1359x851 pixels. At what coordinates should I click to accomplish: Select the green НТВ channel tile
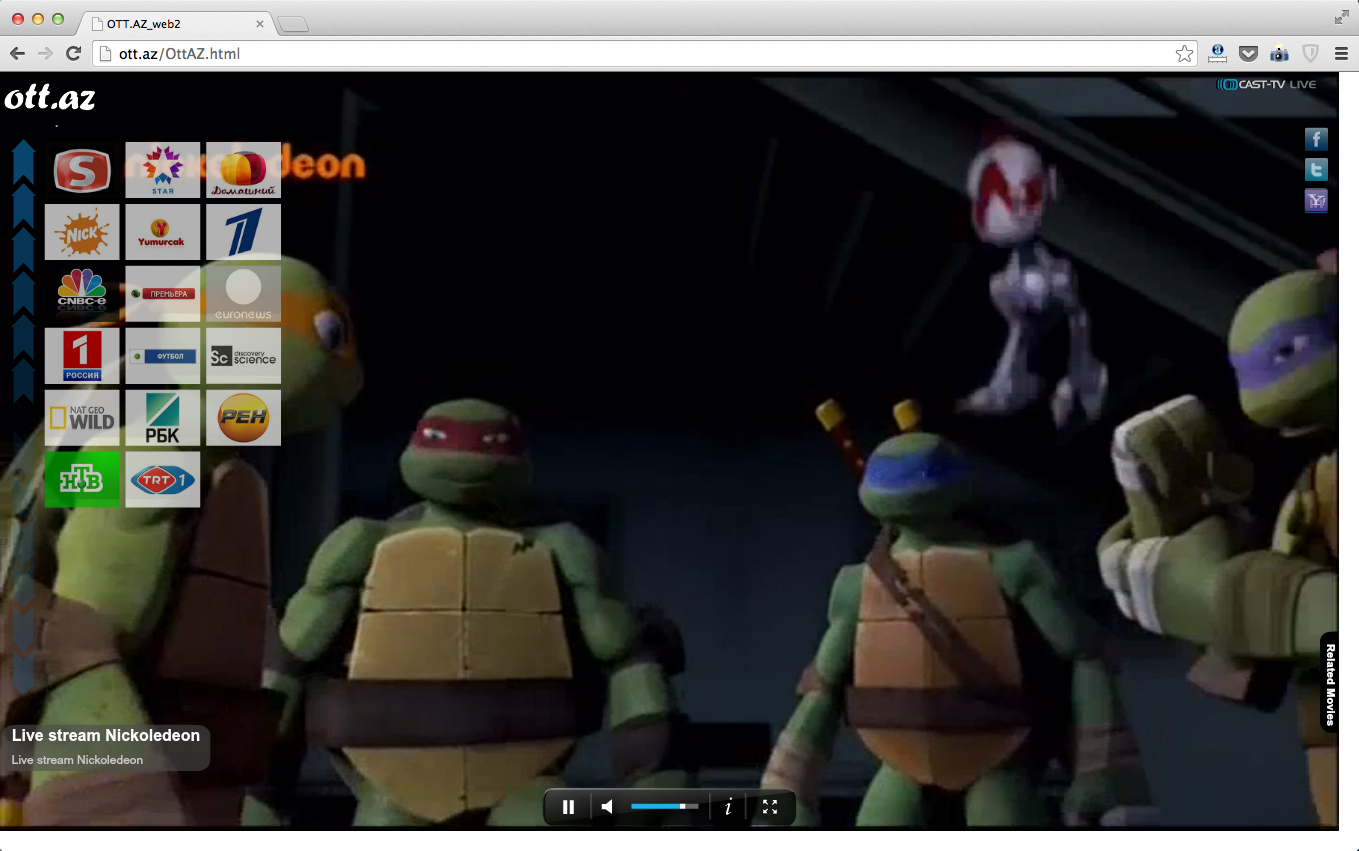pyautogui.click(x=82, y=480)
